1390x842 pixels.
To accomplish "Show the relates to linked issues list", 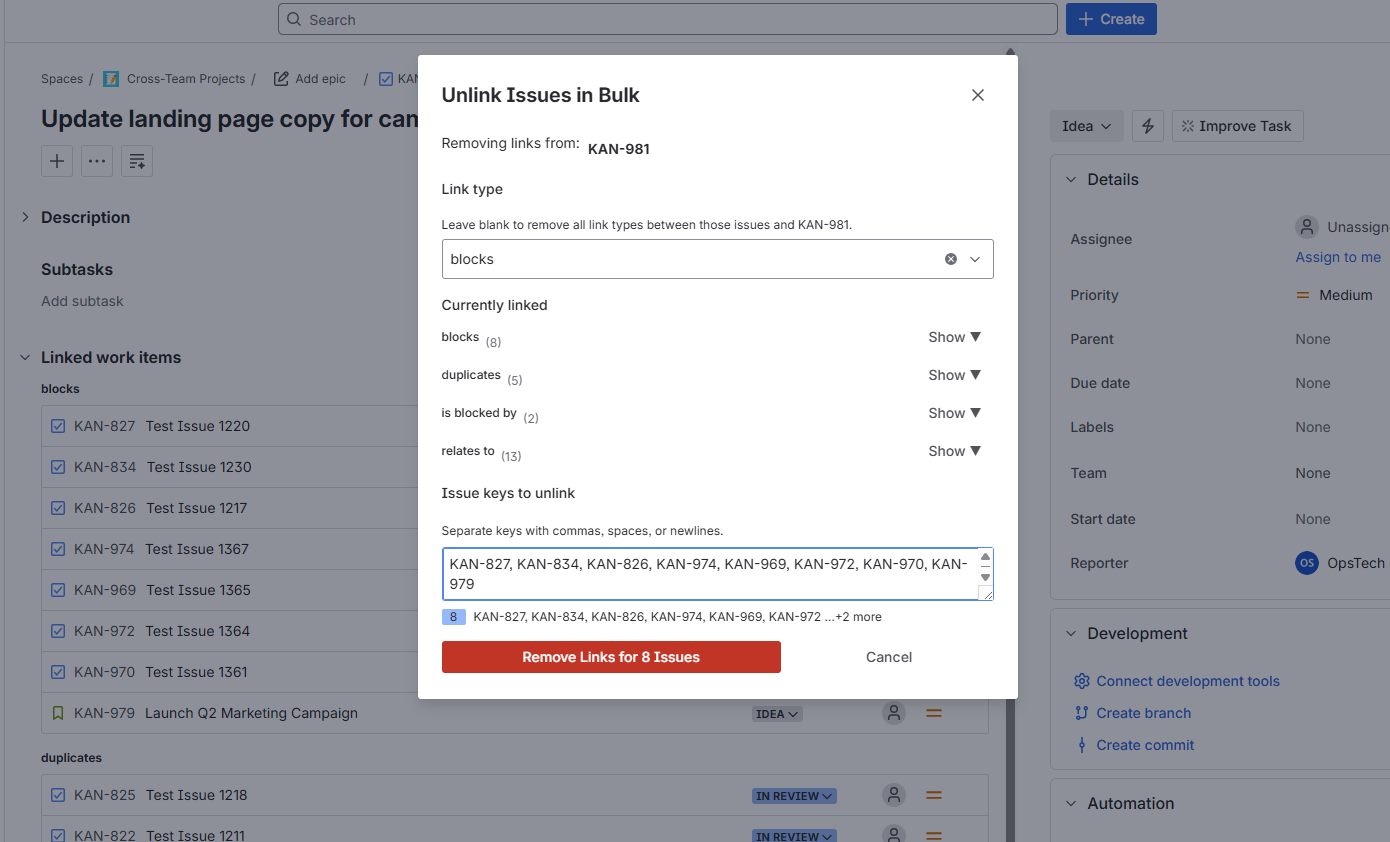I will (953, 450).
